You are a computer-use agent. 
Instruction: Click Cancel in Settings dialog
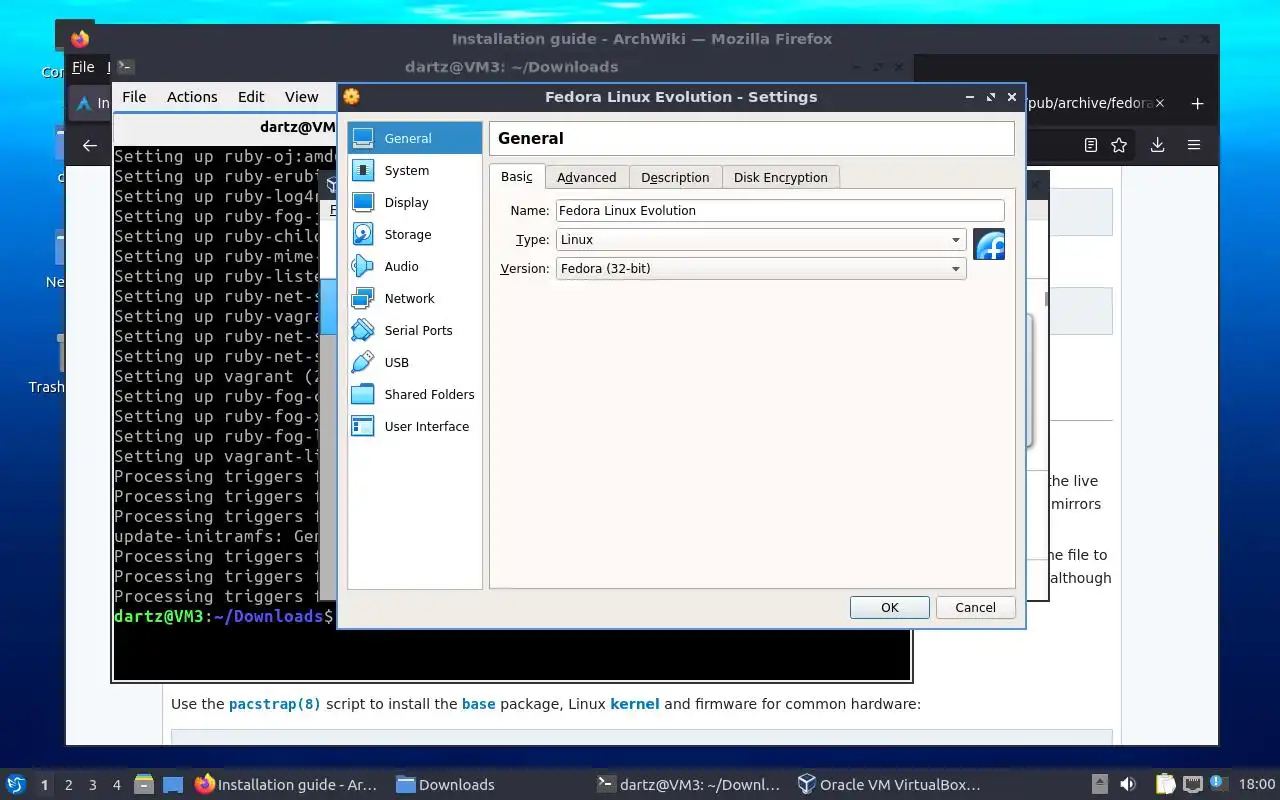click(x=975, y=607)
